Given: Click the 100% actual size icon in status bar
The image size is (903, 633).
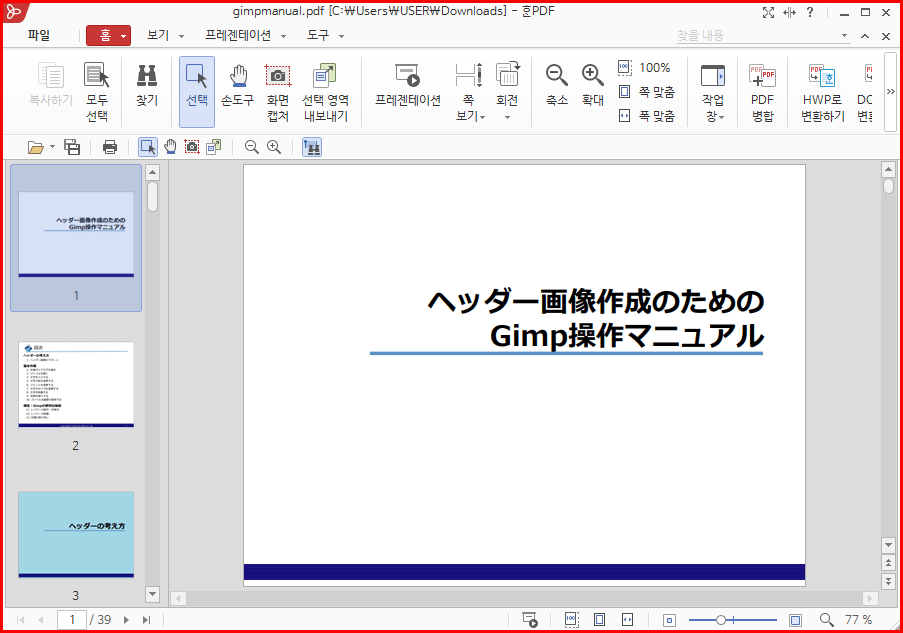Looking at the screenshot, I should coord(571,620).
